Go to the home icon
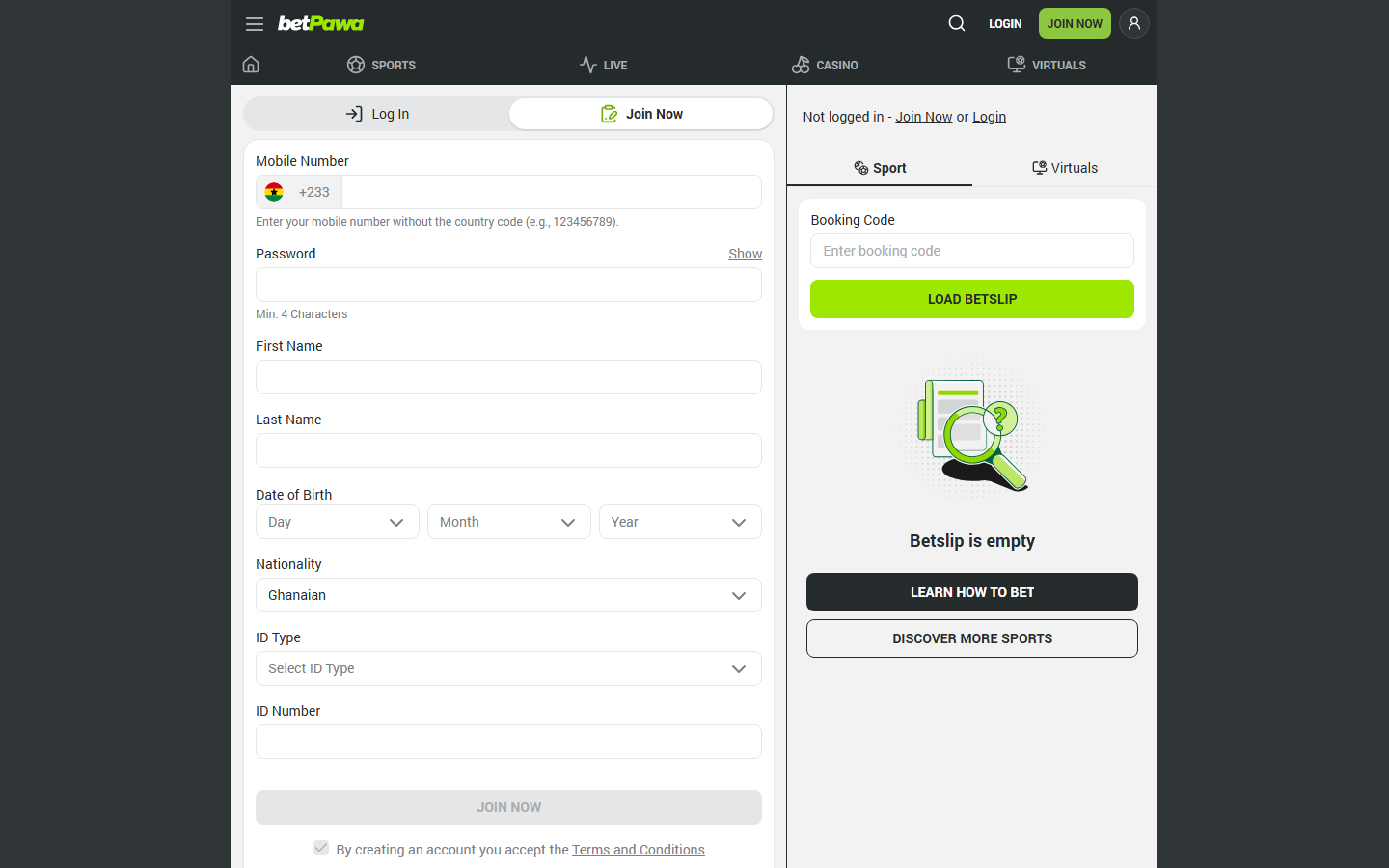1389x868 pixels. pos(251,65)
